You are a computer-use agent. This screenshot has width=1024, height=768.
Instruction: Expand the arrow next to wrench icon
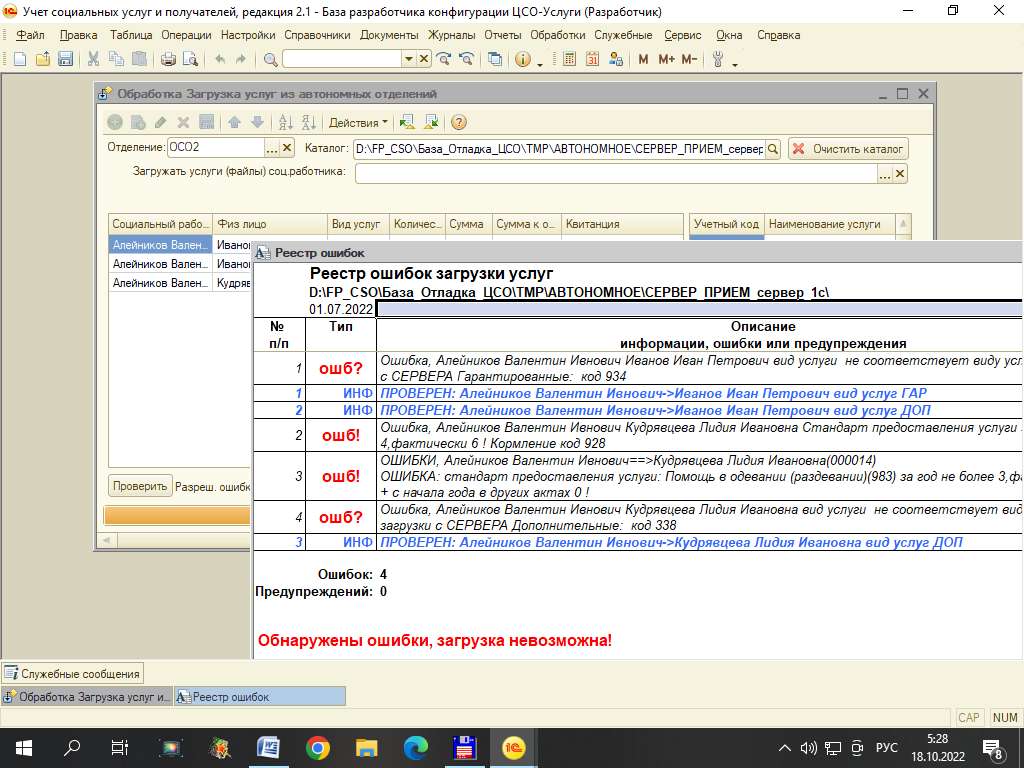(x=735, y=63)
